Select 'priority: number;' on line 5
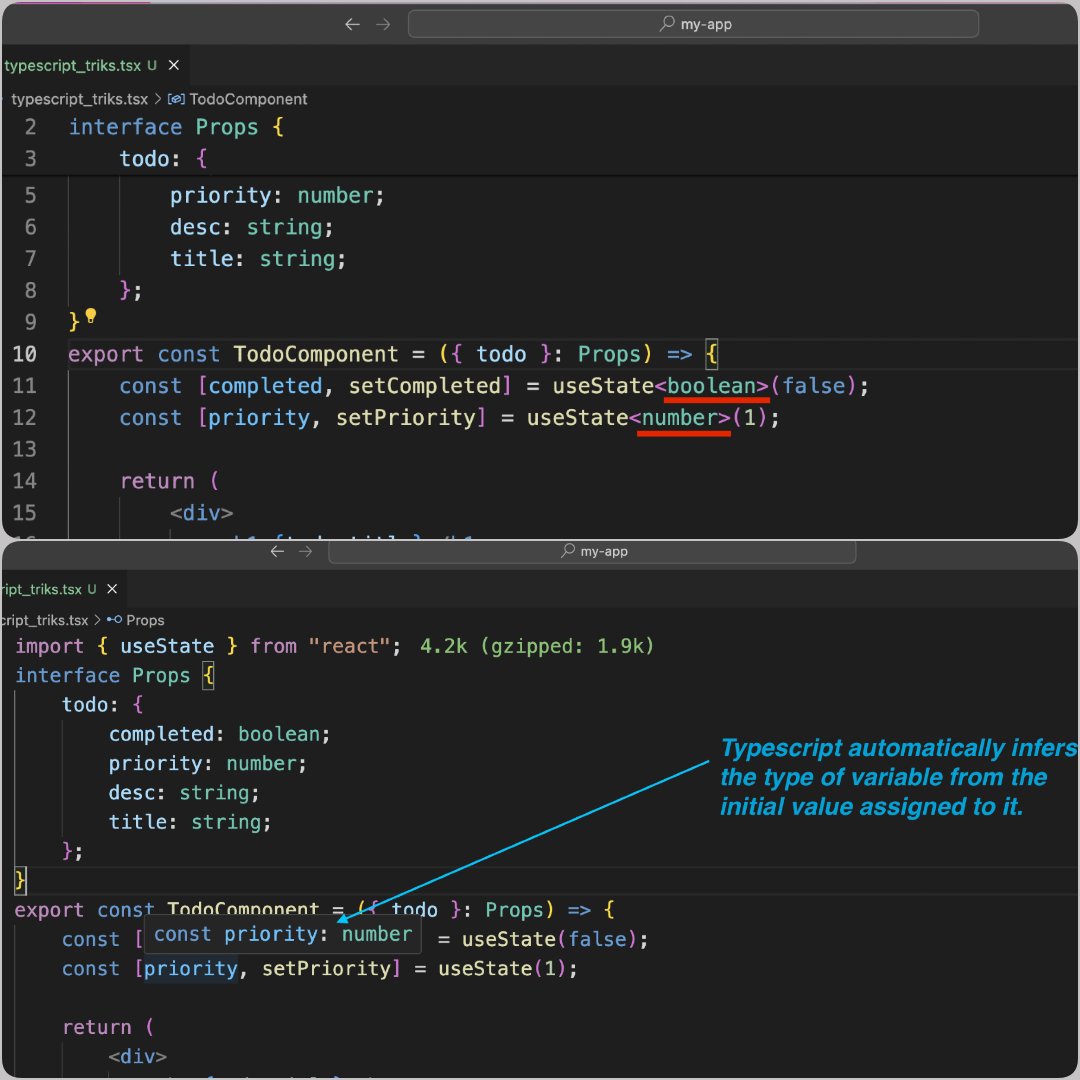The image size is (1080, 1080). pyautogui.click(x=277, y=196)
